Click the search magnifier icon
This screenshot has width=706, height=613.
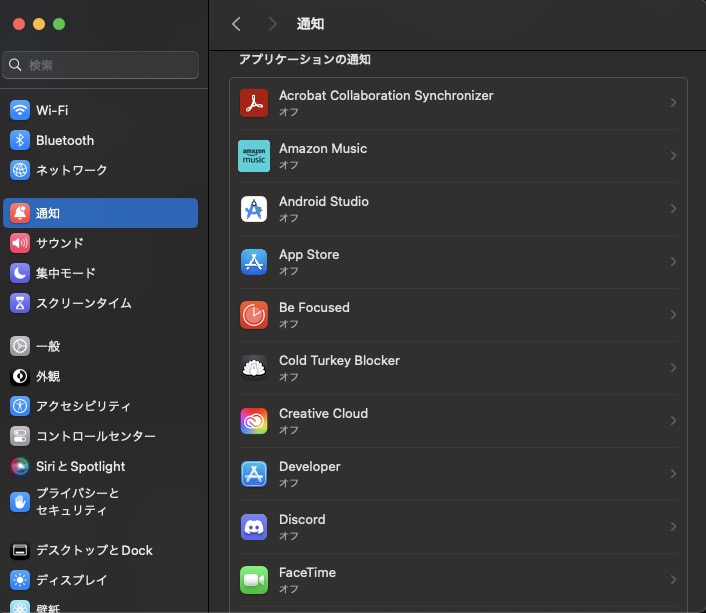point(15,65)
